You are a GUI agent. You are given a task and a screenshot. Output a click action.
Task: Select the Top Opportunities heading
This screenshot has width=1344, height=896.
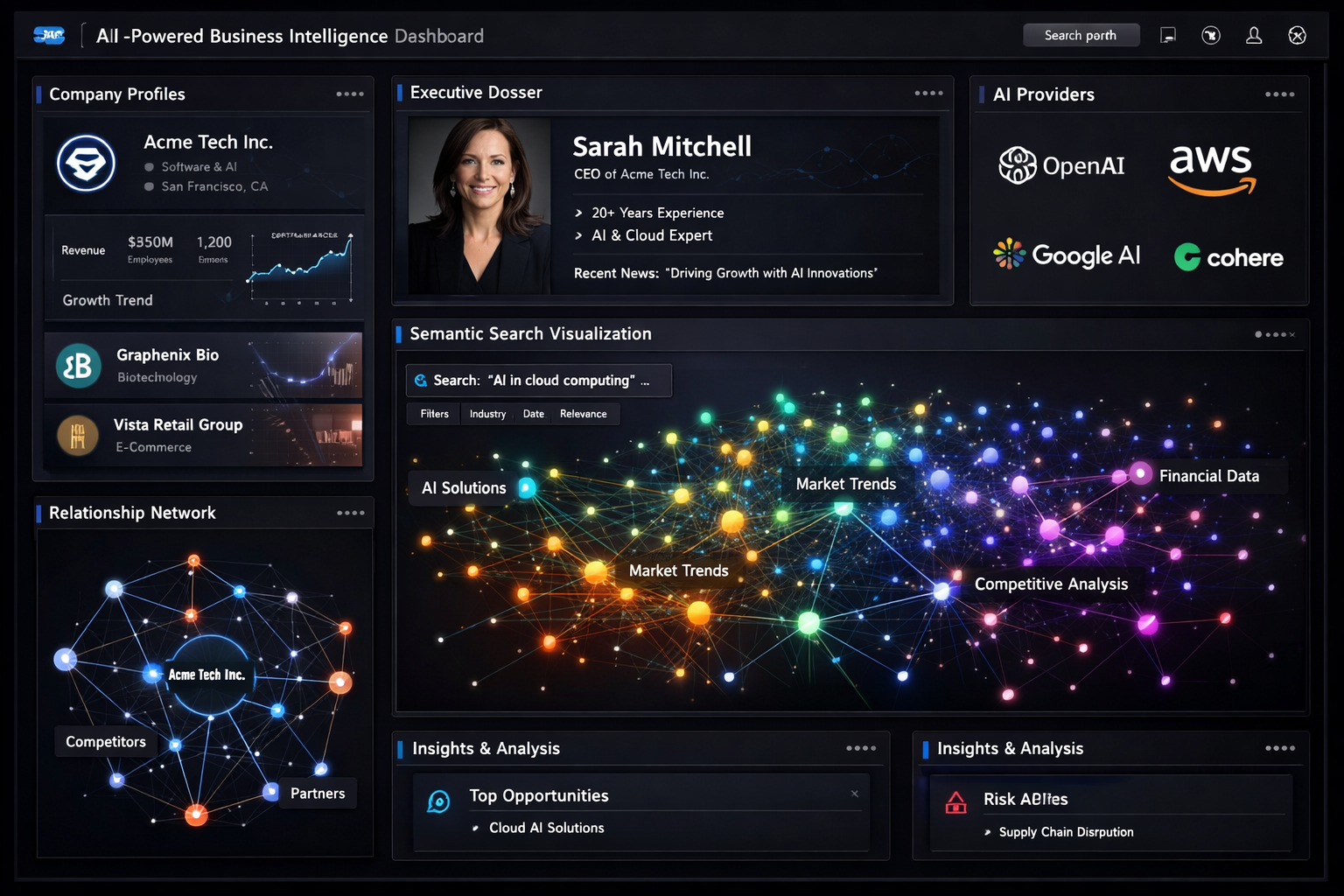click(539, 795)
